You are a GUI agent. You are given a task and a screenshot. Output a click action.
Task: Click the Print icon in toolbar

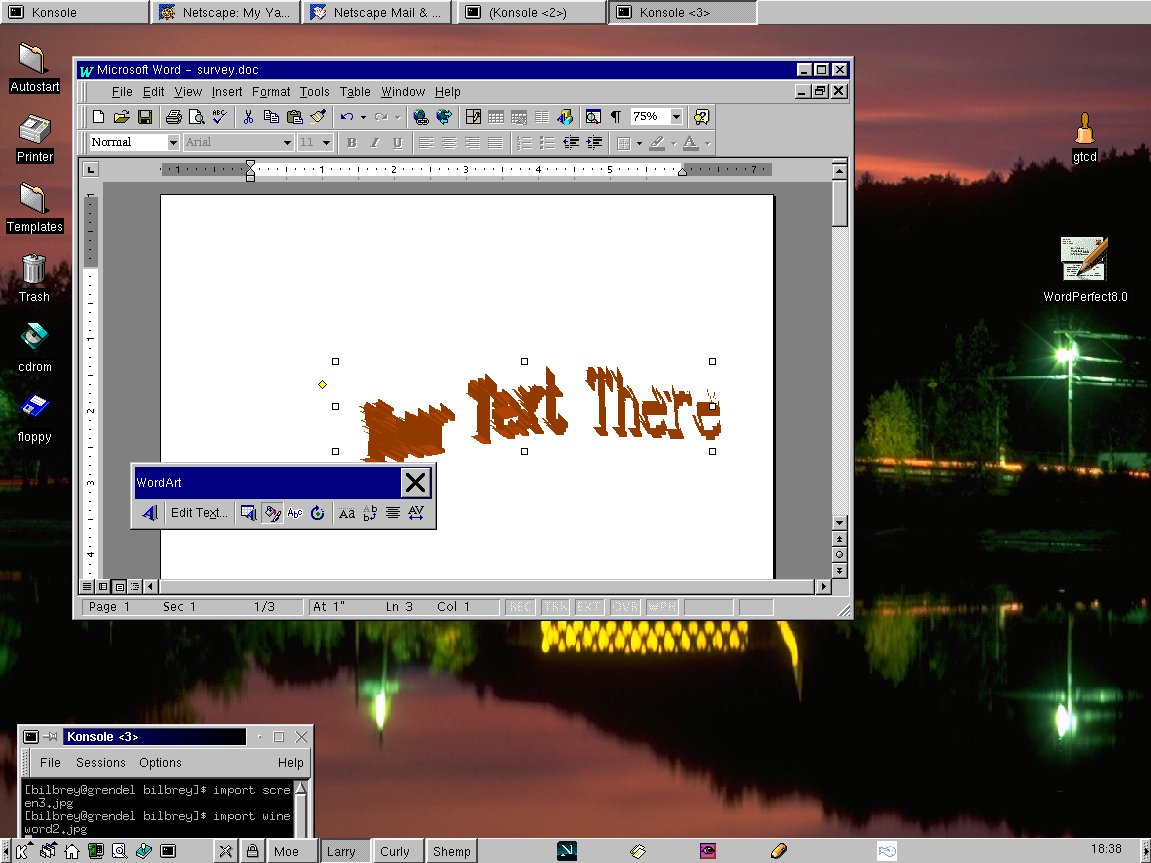pos(174,117)
